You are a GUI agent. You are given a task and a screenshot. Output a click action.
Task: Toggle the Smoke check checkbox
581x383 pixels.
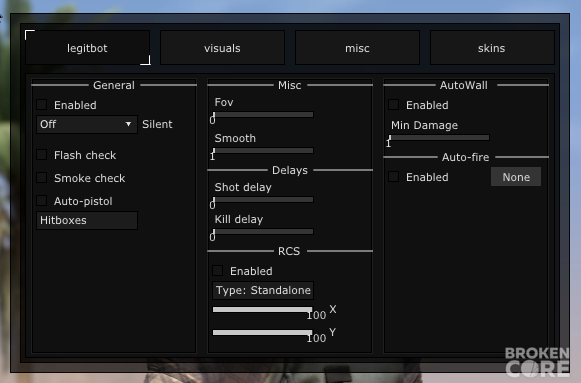click(42, 178)
